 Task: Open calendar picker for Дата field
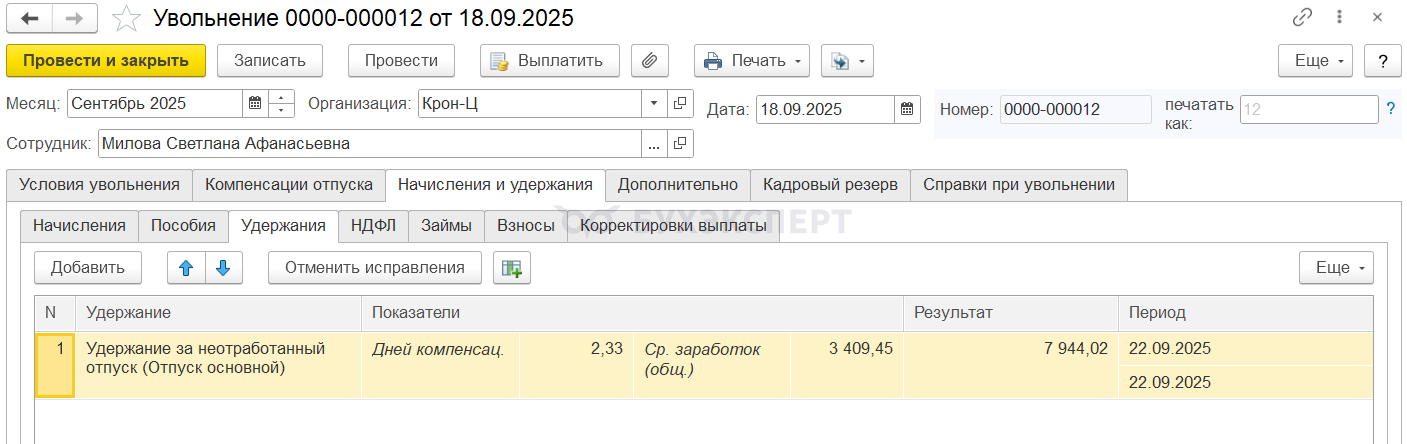[907, 109]
